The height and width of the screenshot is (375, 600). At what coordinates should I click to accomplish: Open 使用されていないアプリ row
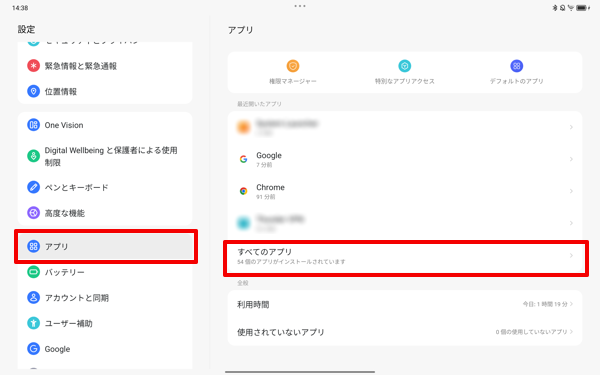(x=405, y=332)
